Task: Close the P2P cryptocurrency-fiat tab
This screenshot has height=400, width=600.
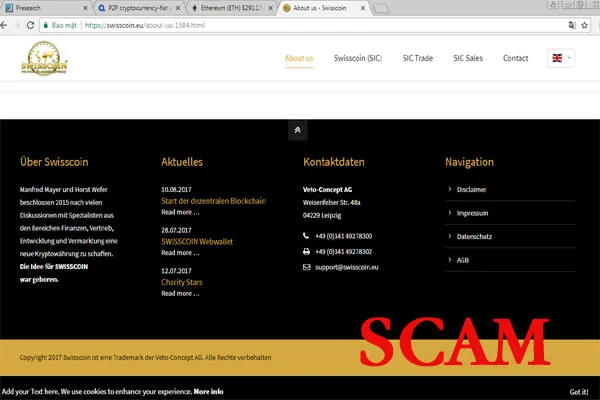Action: click(x=178, y=8)
